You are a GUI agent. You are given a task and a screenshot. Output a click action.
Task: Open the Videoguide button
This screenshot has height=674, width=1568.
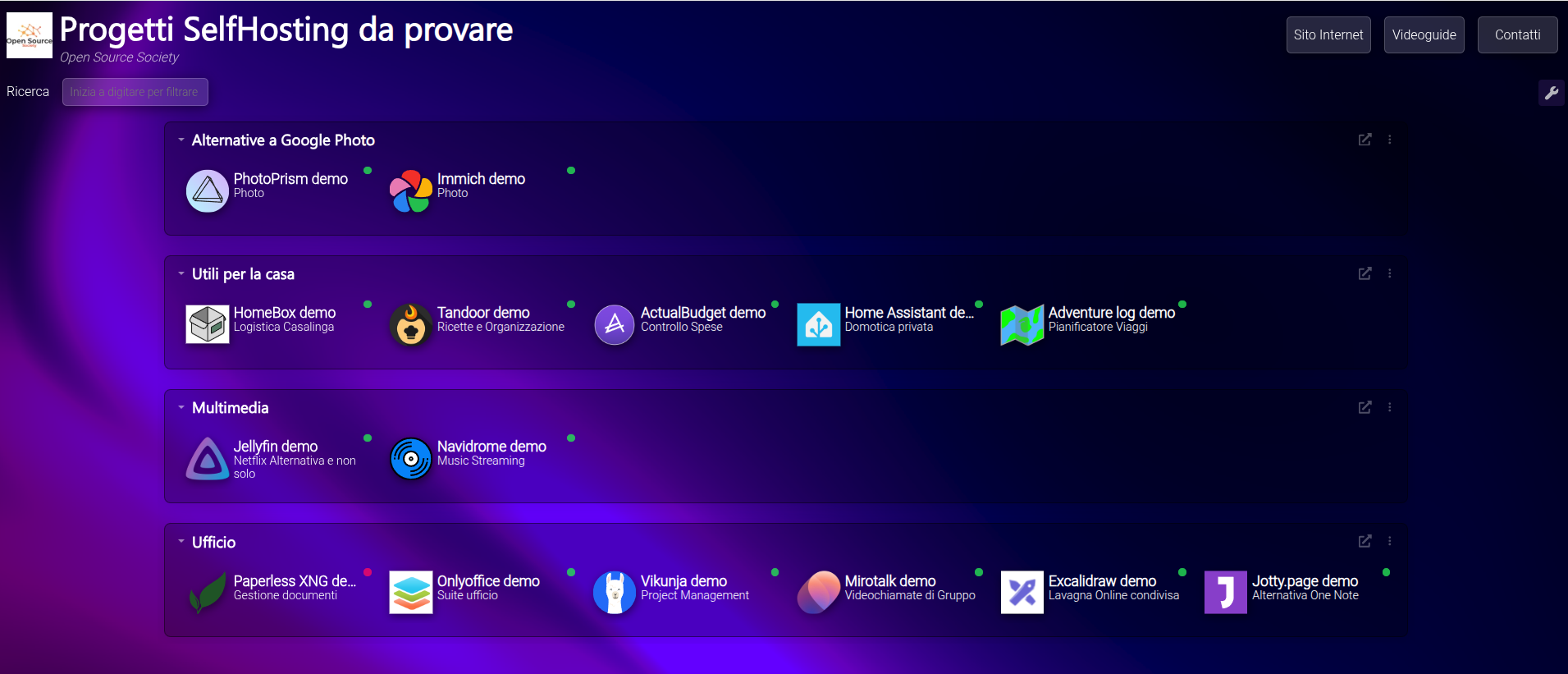click(x=1424, y=34)
